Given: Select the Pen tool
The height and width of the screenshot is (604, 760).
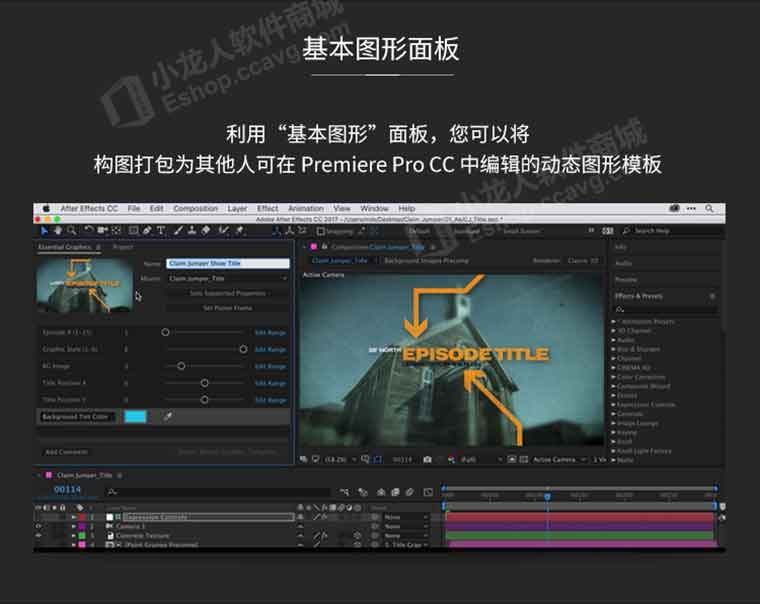Looking at the screenshot, I should [x=147, y=230].
